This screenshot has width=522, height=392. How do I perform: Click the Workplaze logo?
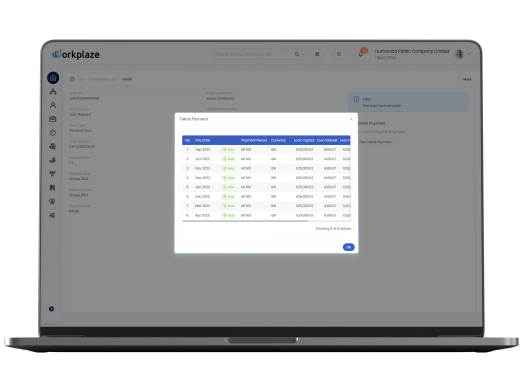coord(76,54)
